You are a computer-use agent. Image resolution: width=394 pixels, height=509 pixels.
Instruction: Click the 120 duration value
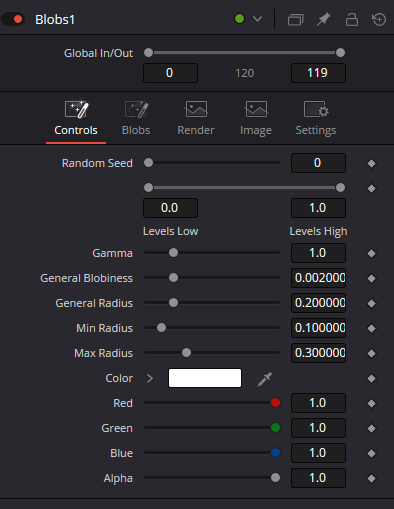point(245,73)
